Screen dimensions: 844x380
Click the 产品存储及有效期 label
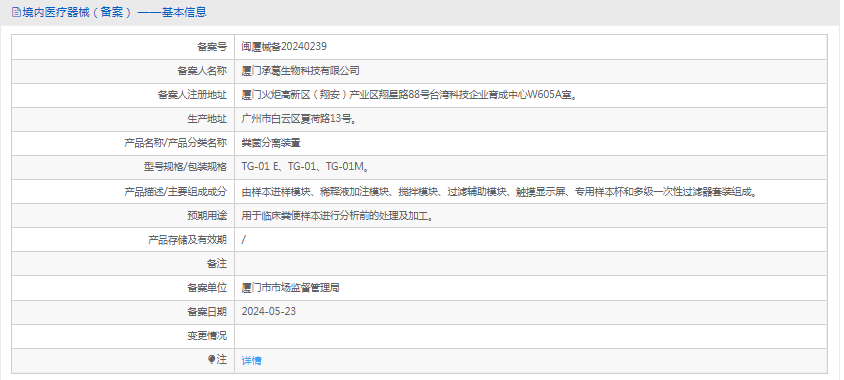(187, 240)
